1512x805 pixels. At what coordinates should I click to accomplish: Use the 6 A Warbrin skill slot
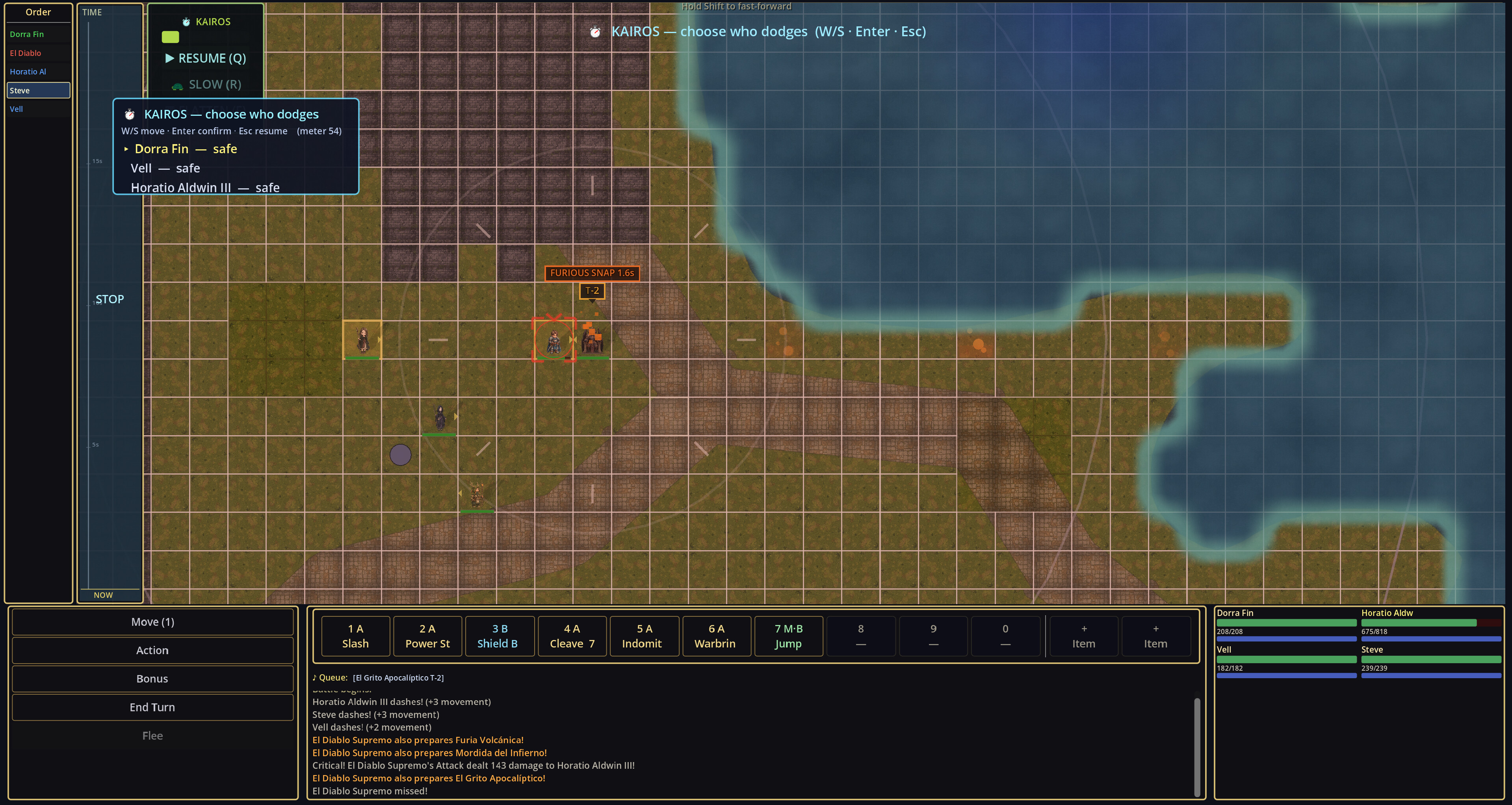[x=717, y=636]
